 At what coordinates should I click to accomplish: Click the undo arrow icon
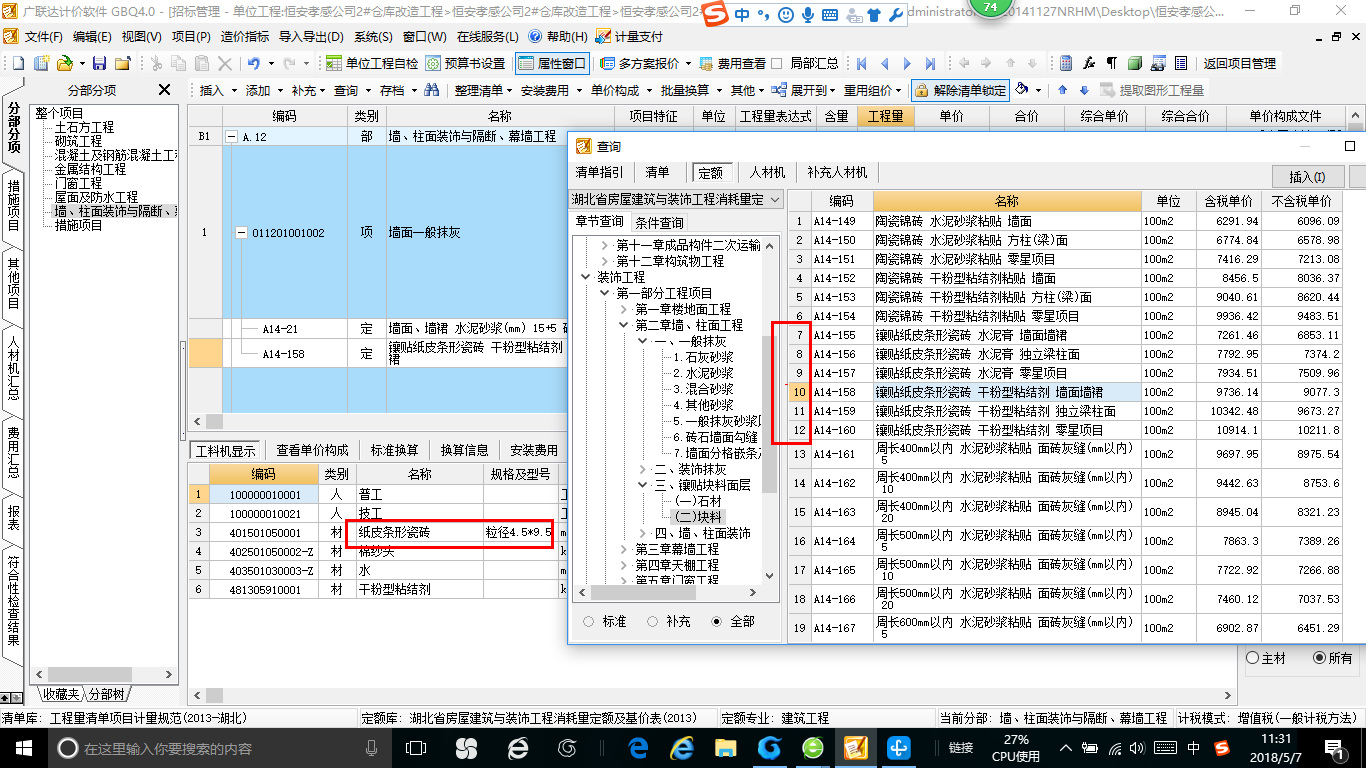pos(253,63)
